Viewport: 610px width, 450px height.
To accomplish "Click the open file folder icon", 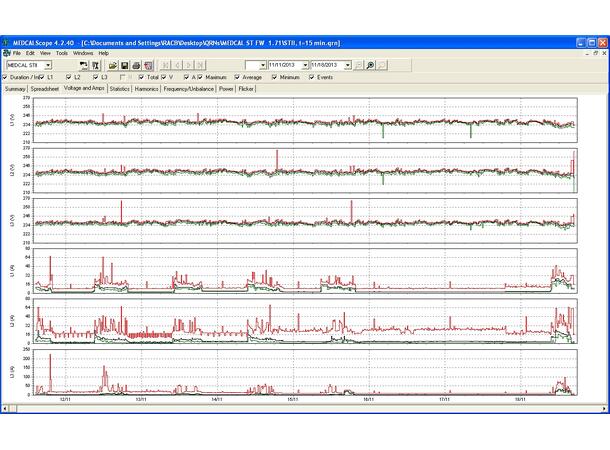I will click(x=113, y=65).
